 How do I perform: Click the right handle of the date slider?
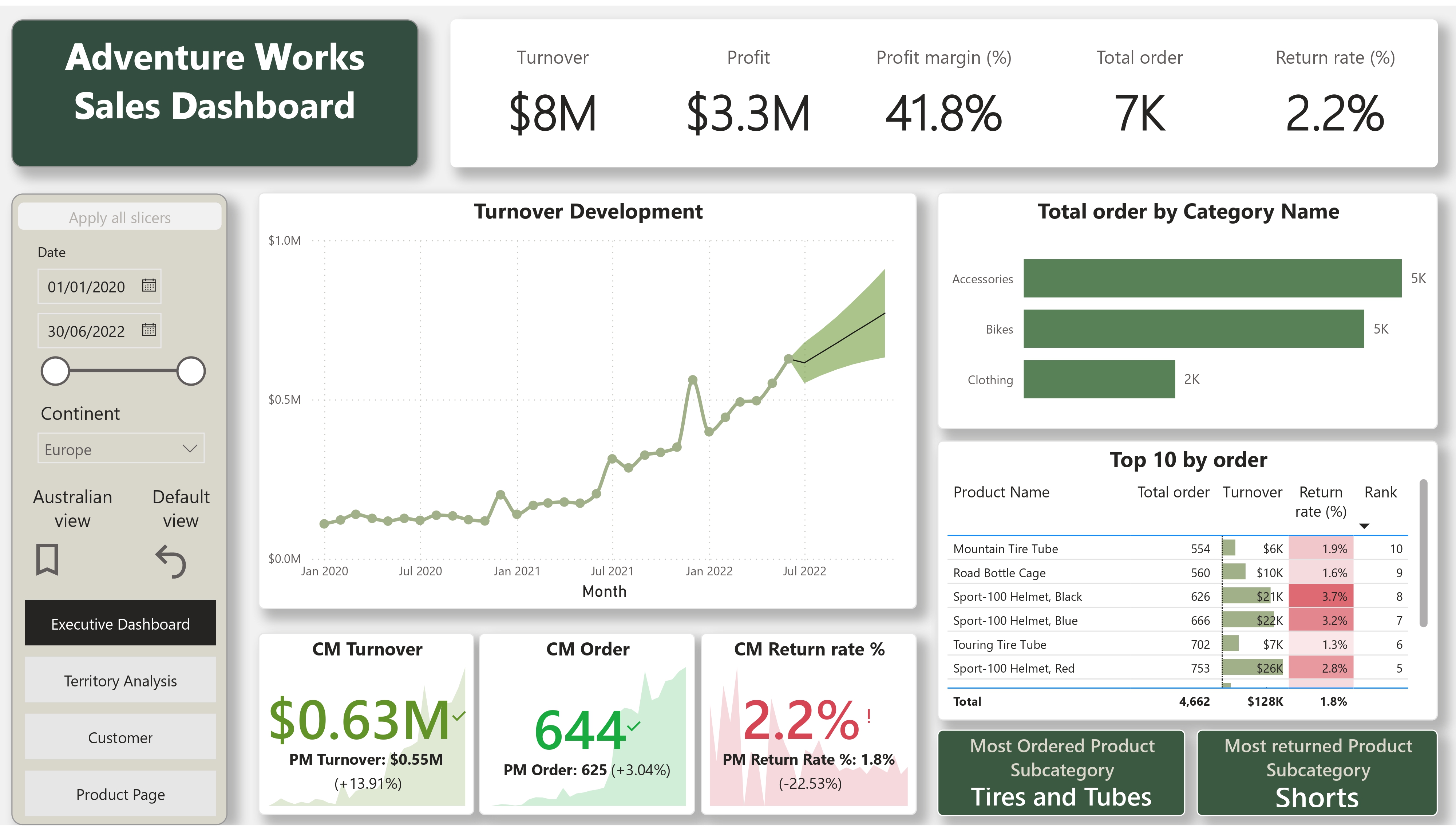coord(191,371)
